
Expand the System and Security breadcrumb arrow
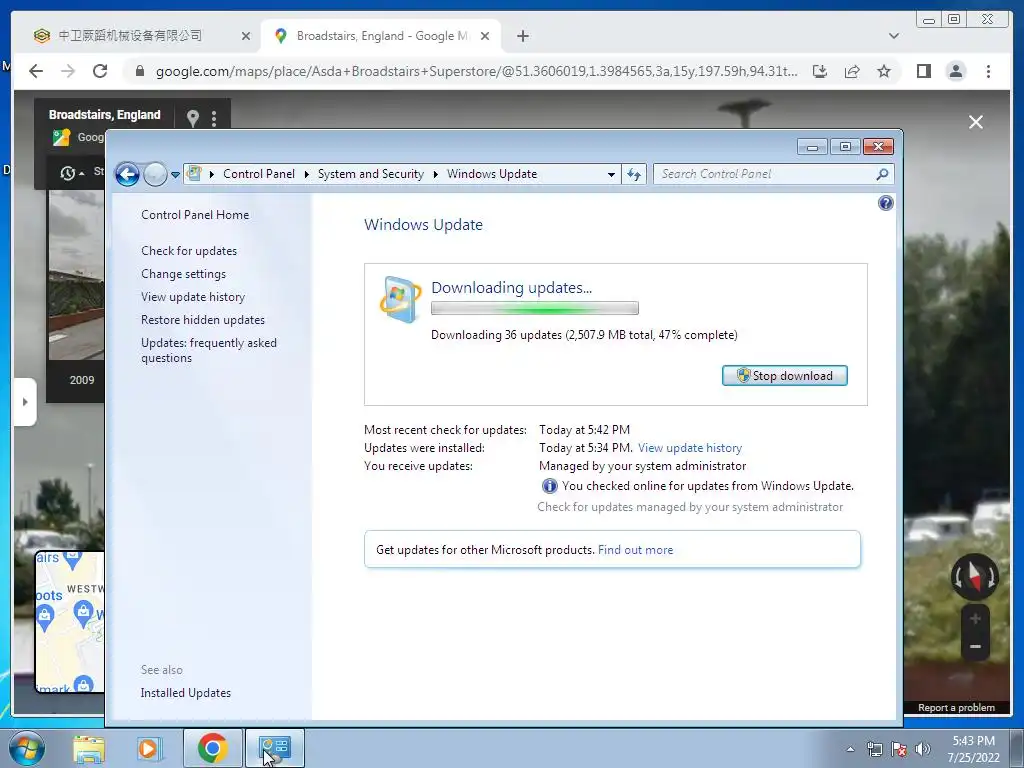point(436,174)
